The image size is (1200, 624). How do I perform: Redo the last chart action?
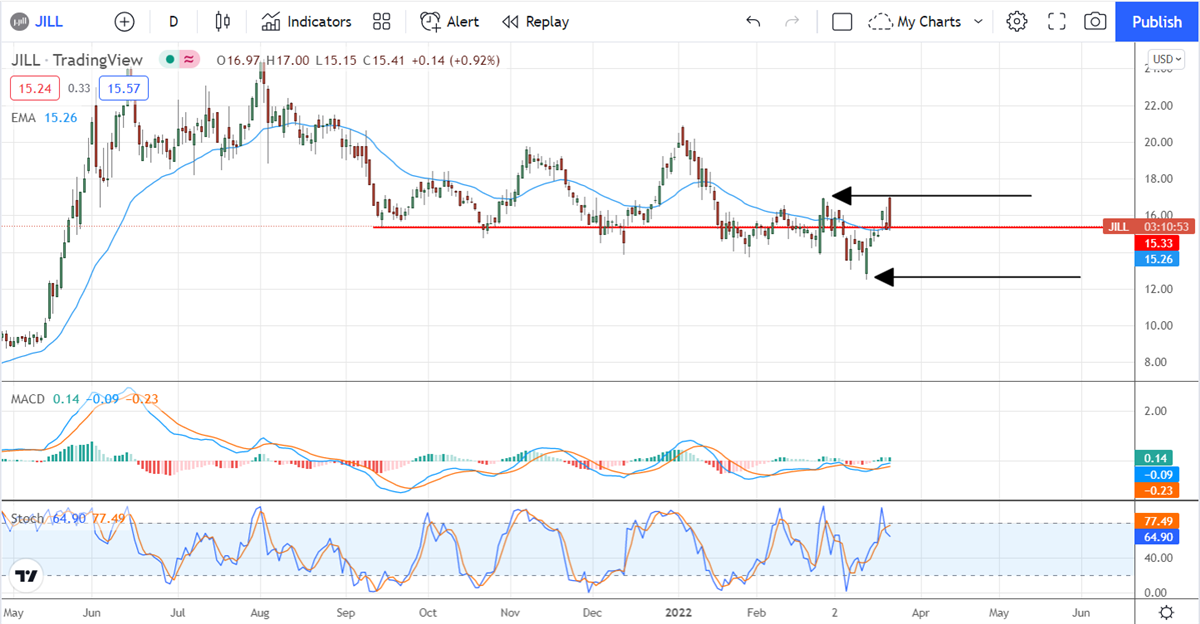[792, 21]
